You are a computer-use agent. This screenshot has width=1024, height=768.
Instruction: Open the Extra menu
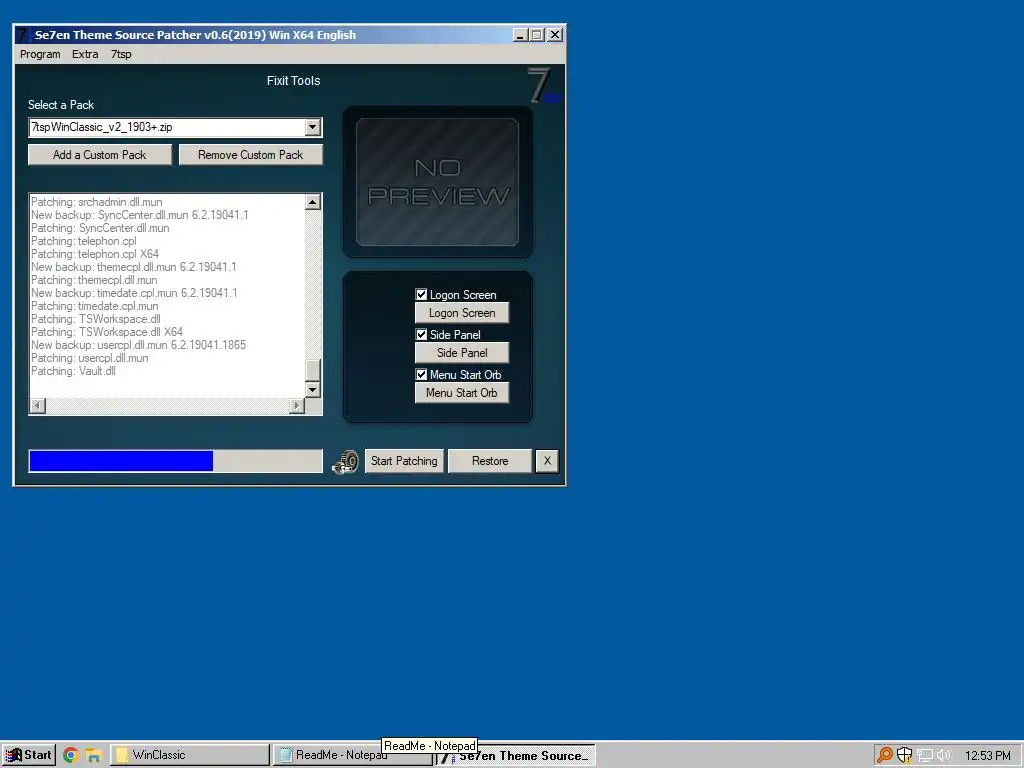[85, 54]
